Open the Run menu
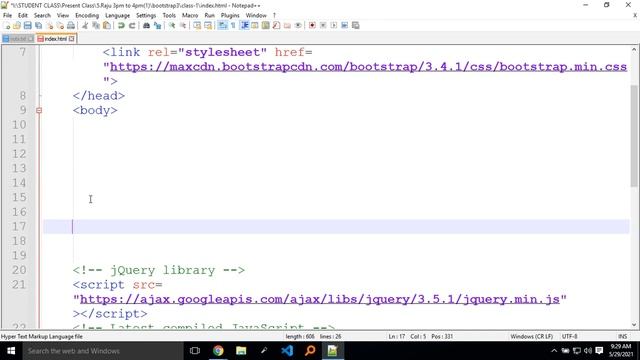The width and height of the screenshot is (640, 360). 209,16
